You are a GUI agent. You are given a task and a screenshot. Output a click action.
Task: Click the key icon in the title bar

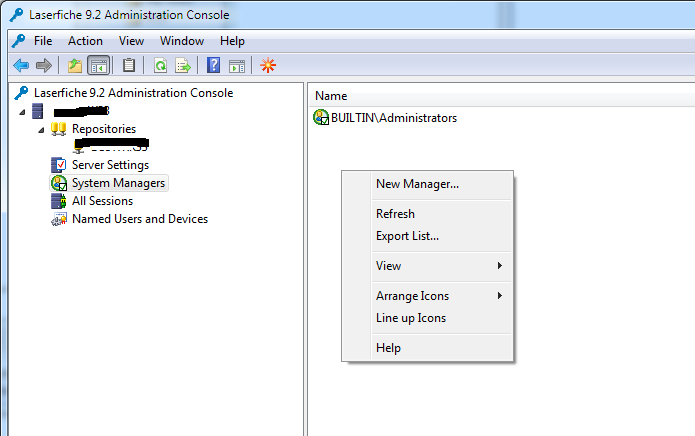tap(16, 15)
